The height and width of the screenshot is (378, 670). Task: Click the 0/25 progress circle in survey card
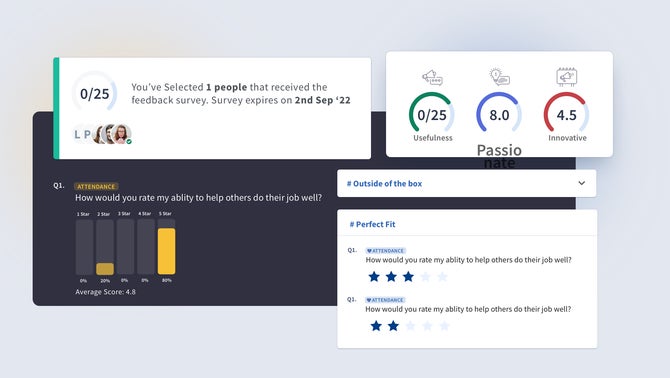tap(94, 94)
